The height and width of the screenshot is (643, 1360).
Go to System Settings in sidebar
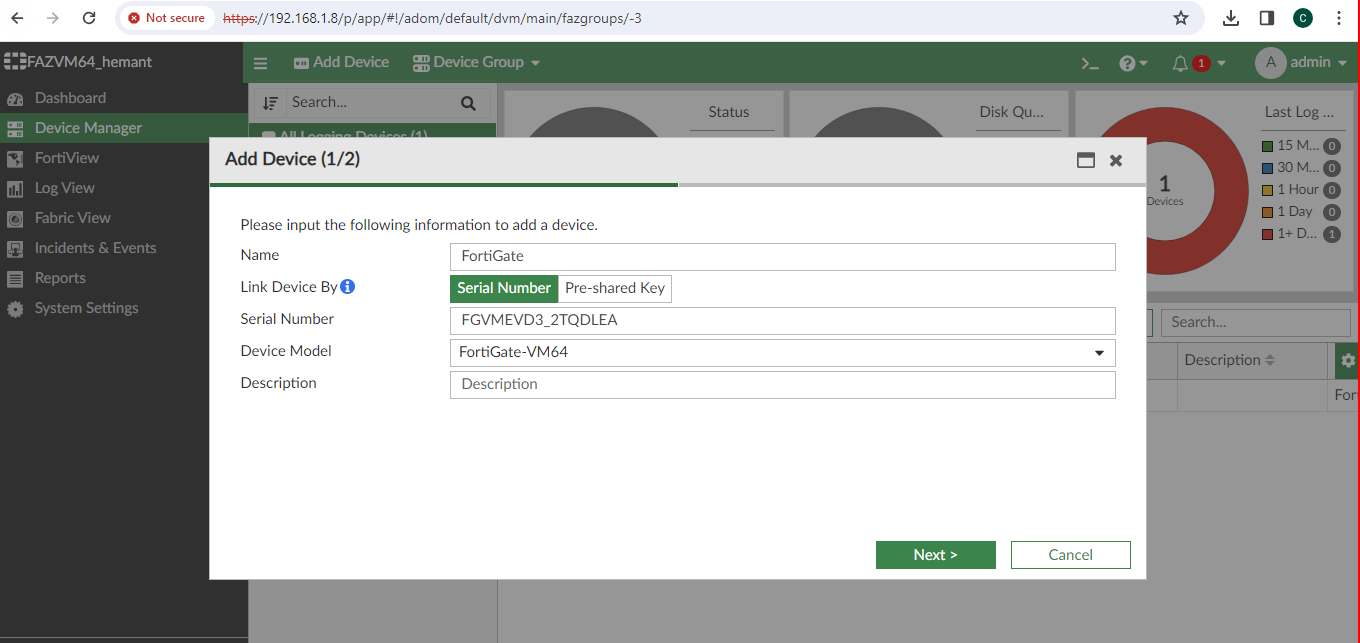point(86,308)
